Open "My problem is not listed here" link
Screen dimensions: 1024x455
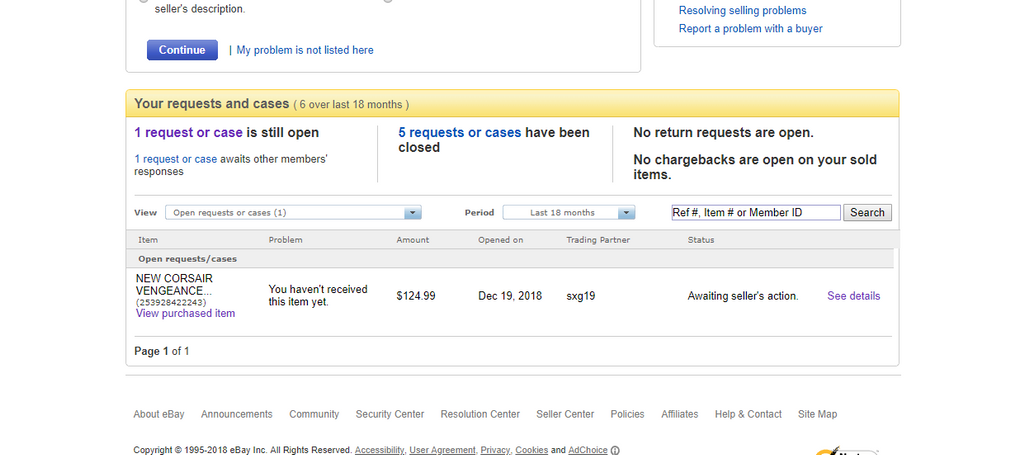click(305, 50)
